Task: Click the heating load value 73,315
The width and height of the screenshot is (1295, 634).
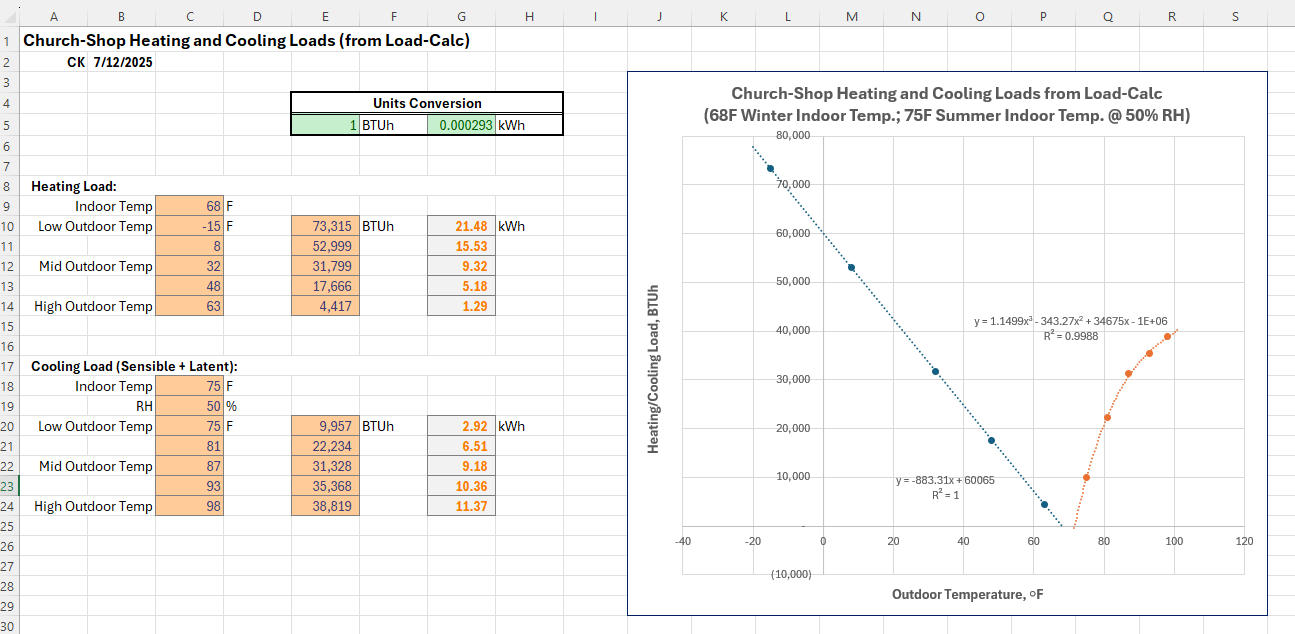Action: point(326,226)
